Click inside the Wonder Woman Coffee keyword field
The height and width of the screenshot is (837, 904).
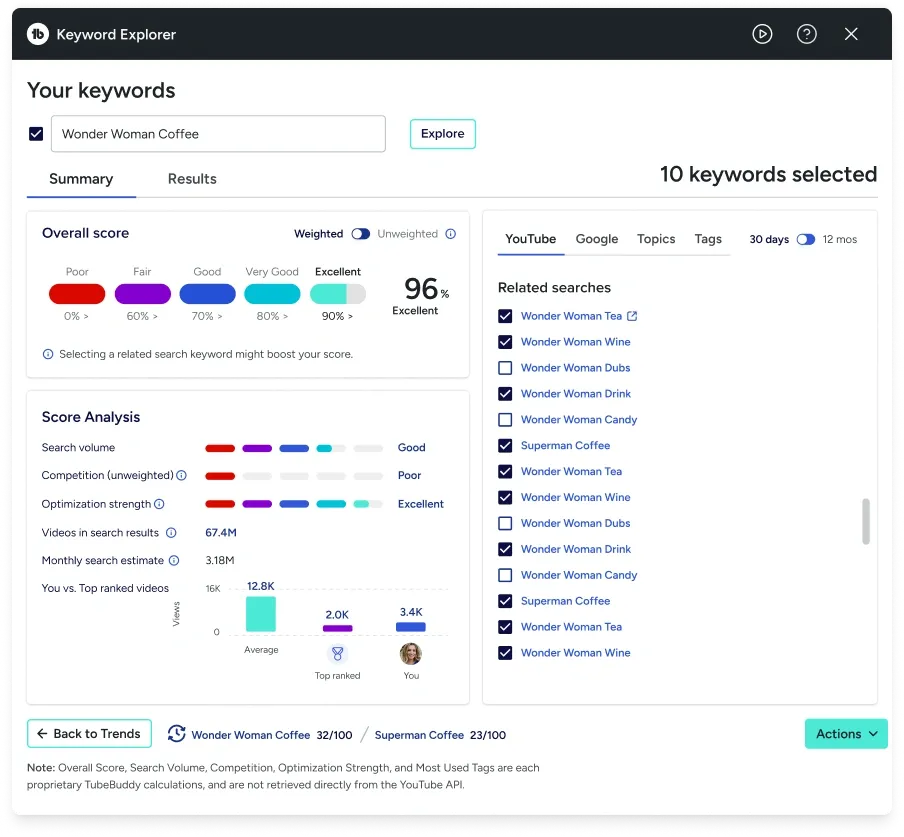[218, 133]
